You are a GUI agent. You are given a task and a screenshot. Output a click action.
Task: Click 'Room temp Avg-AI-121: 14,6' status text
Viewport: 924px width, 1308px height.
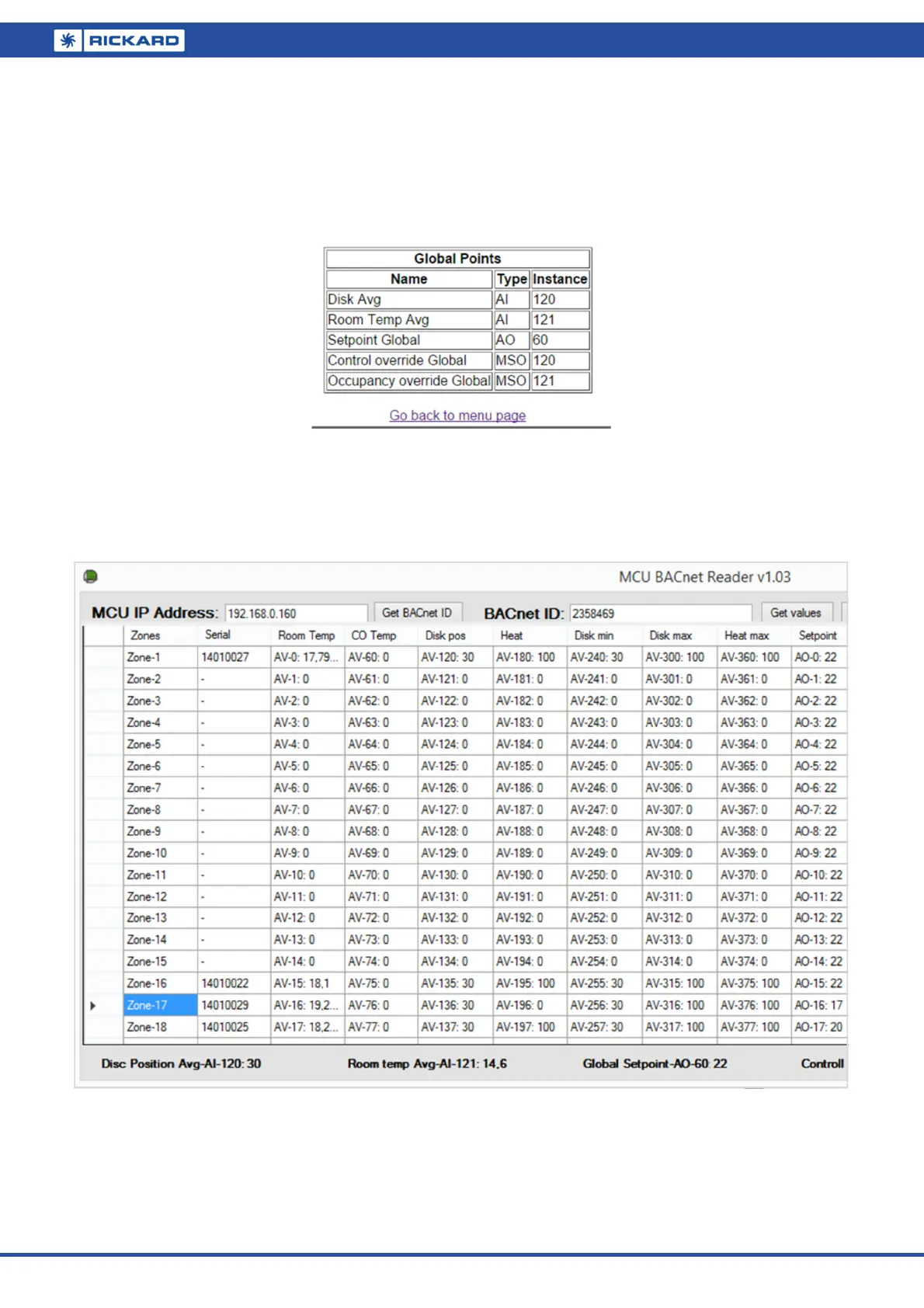(x=427, y=1063)
